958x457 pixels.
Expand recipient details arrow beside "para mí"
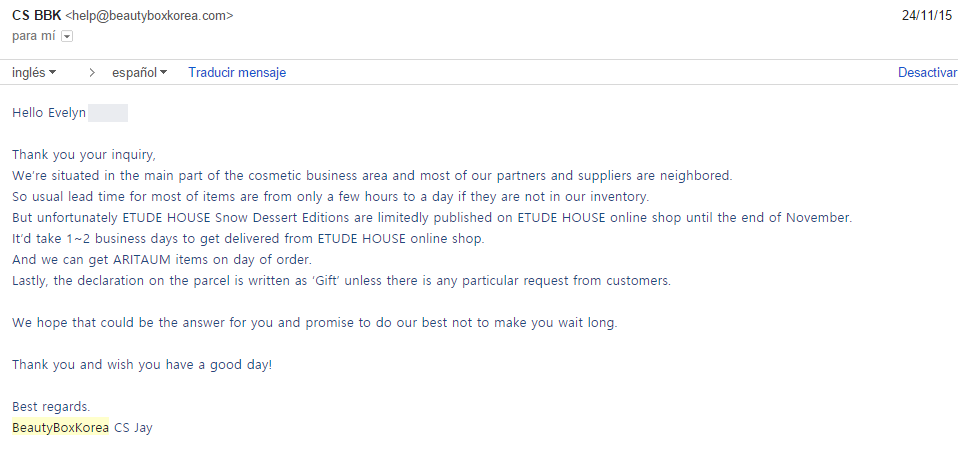click(x=67, y=37)
